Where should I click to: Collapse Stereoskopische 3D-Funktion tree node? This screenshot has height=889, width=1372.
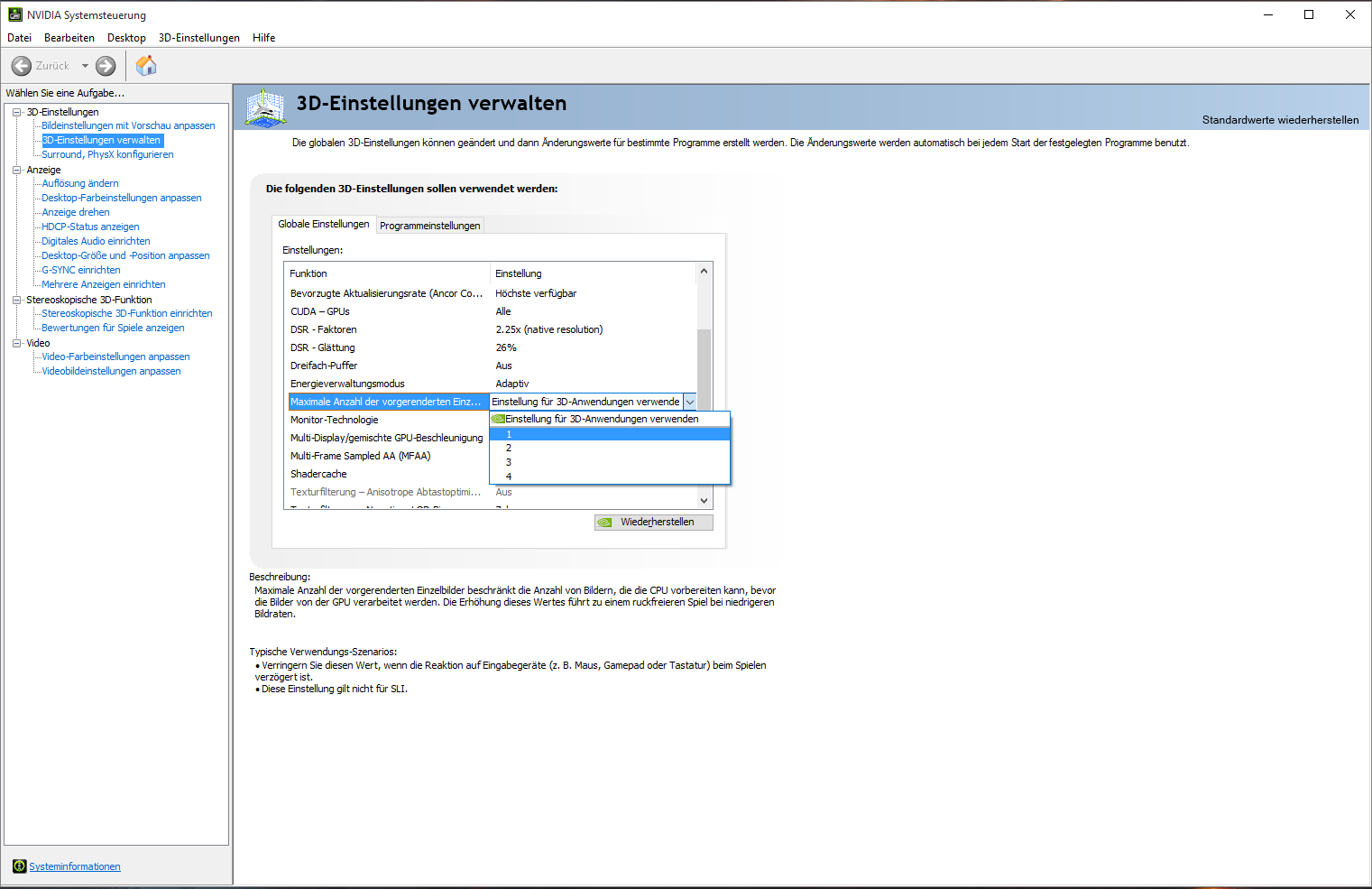(x=16, y=300)
